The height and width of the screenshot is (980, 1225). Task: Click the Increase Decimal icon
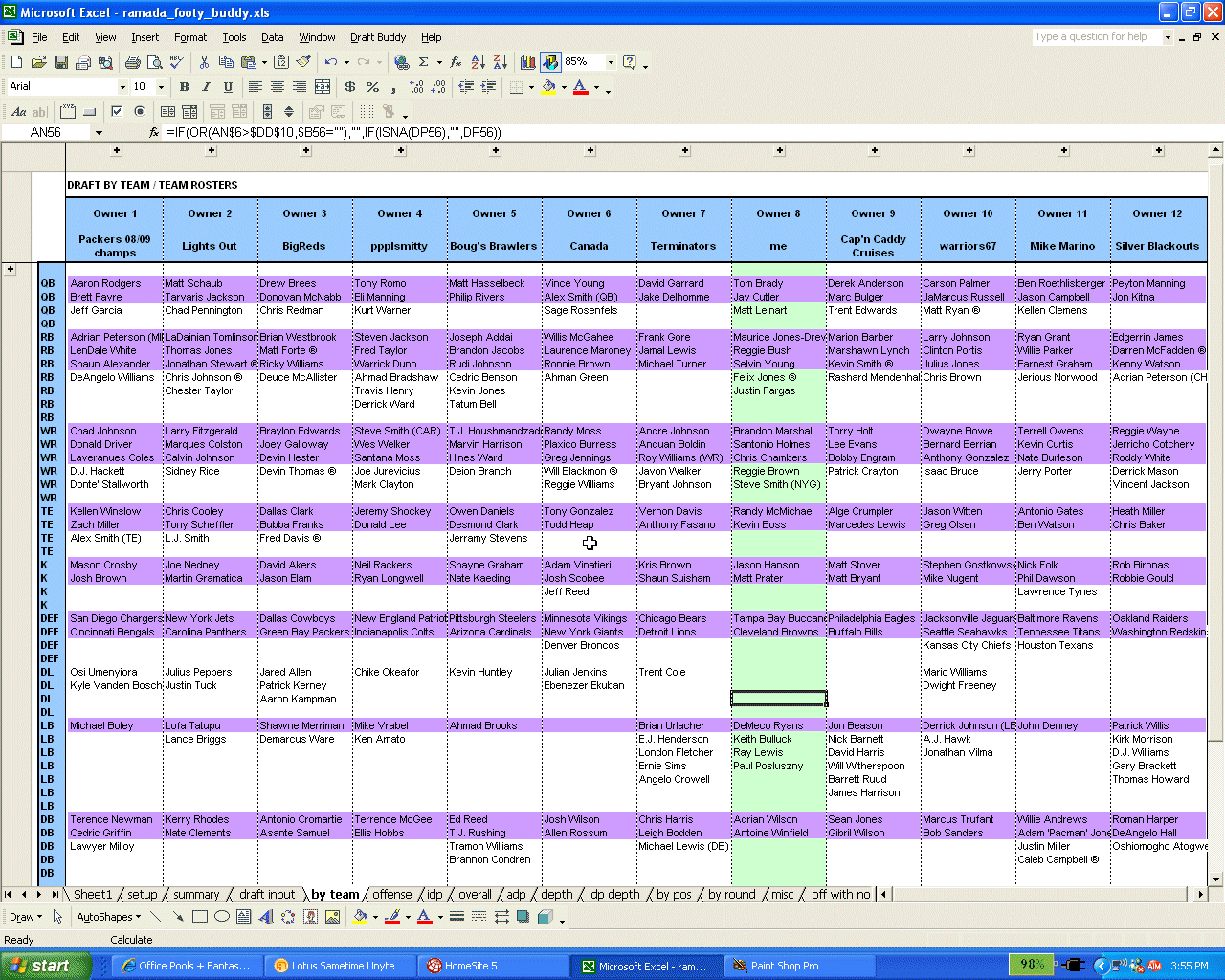point(415,87)
